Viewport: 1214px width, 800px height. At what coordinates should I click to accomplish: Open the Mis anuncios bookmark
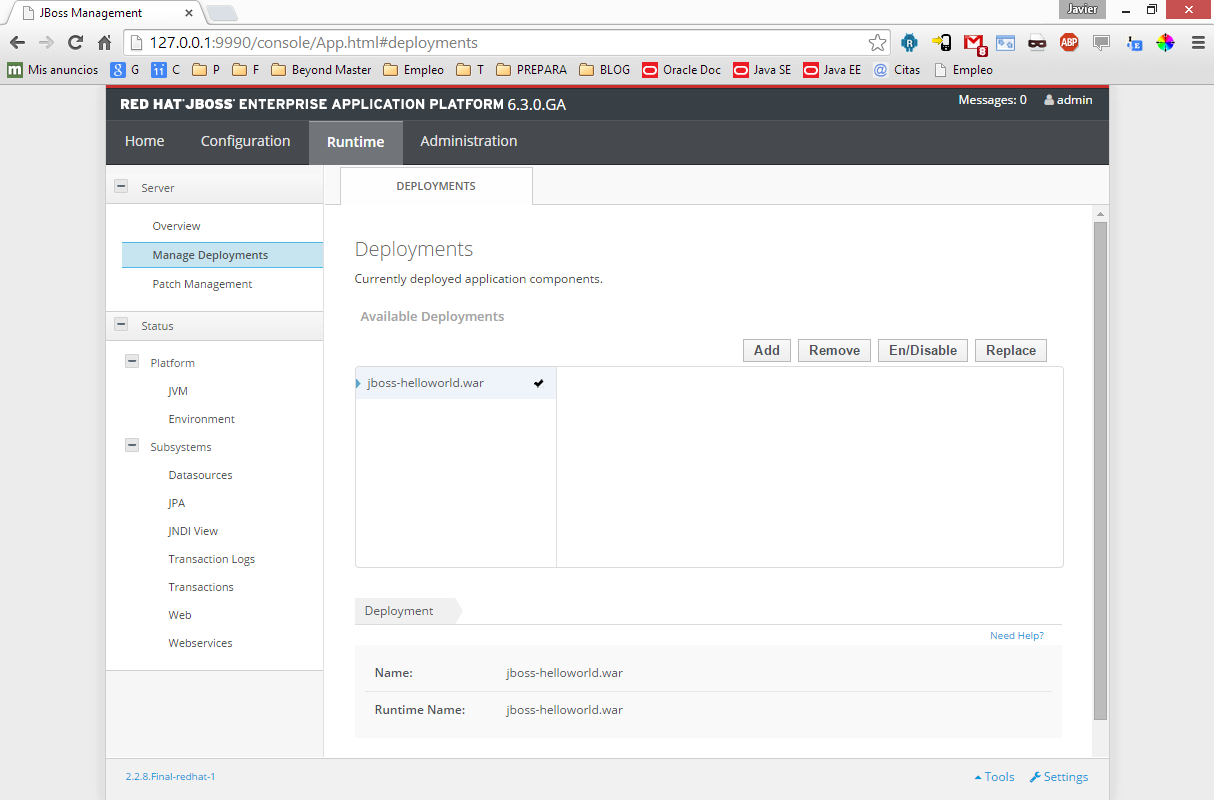coord(53,70)
